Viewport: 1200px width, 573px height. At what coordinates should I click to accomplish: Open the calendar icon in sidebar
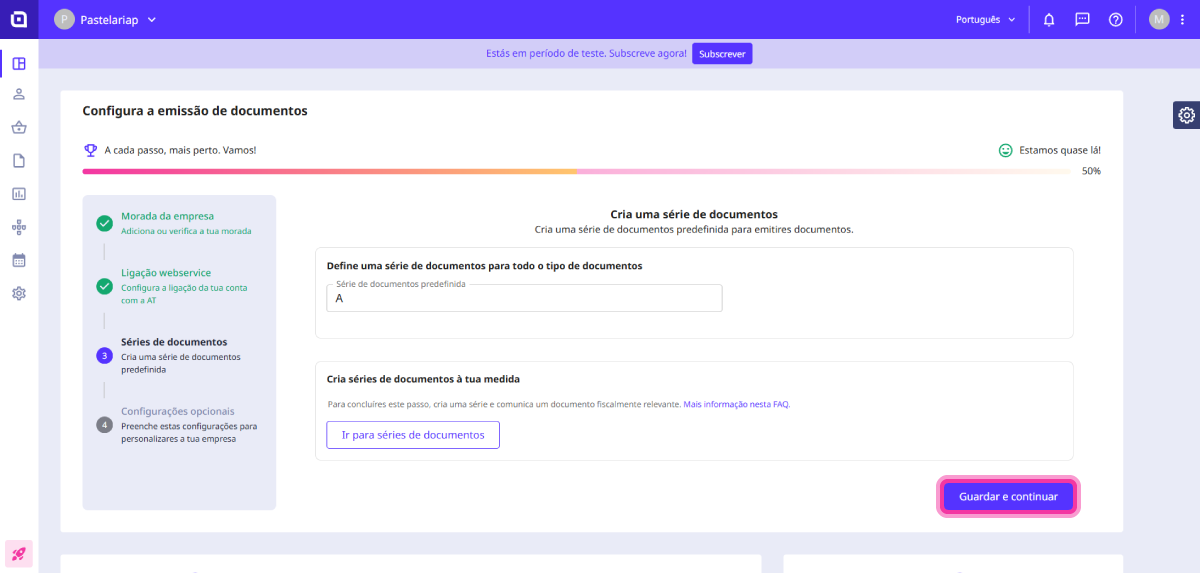click(19, 260)
